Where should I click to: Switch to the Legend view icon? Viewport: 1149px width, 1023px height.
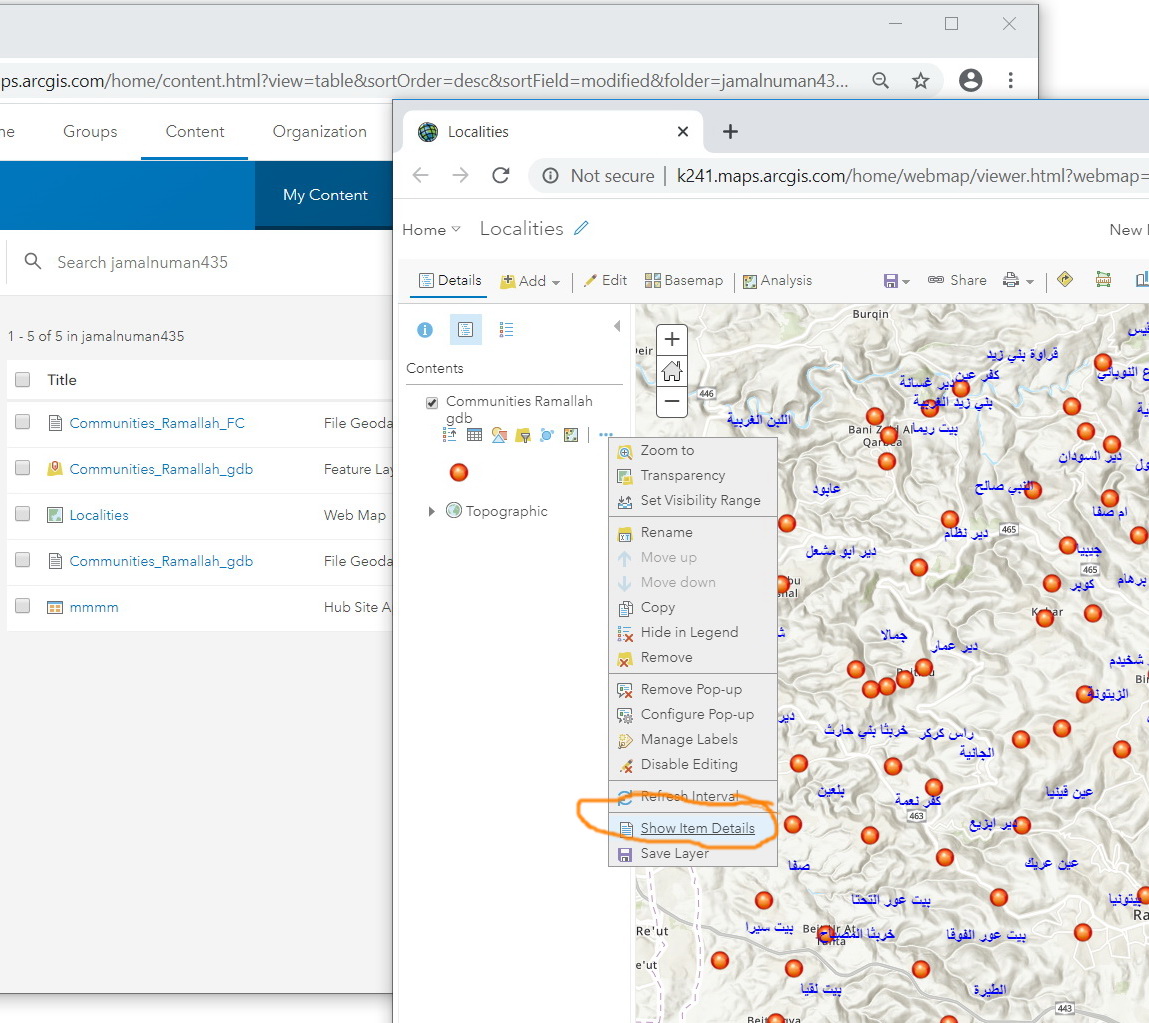coord(507,329)
